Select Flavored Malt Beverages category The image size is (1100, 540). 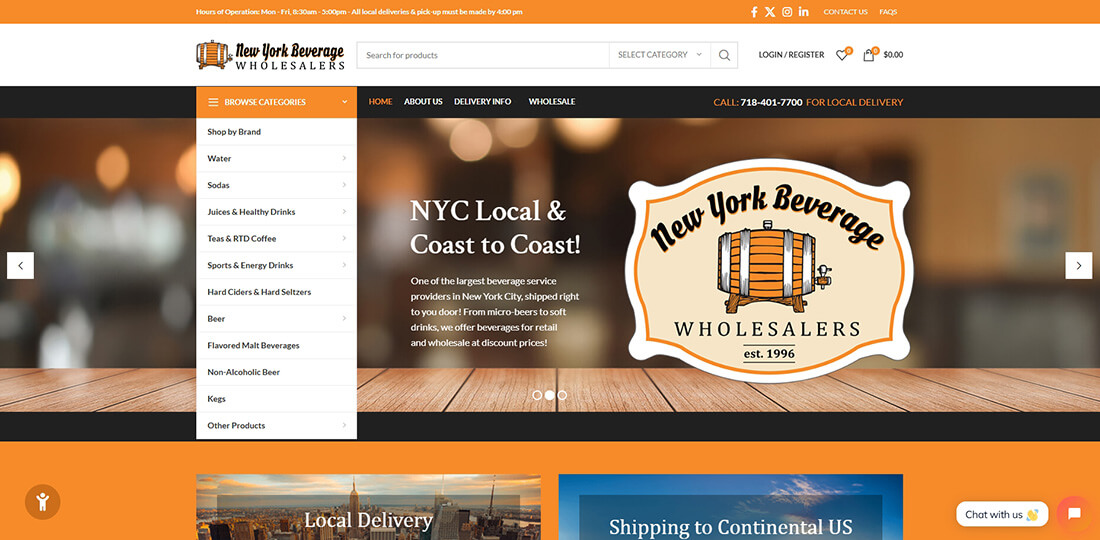pyautogui.click(x=276, y=345)
